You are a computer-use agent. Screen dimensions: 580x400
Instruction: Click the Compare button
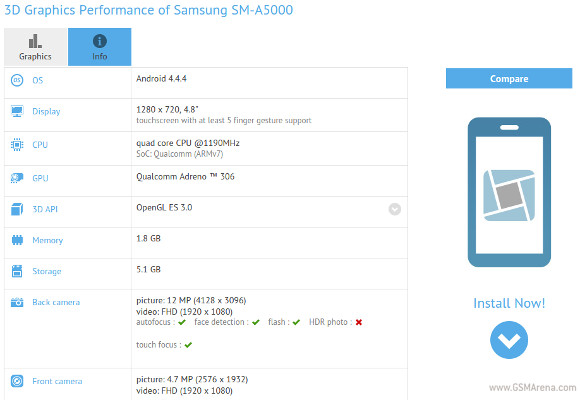[x=509, y=78]
